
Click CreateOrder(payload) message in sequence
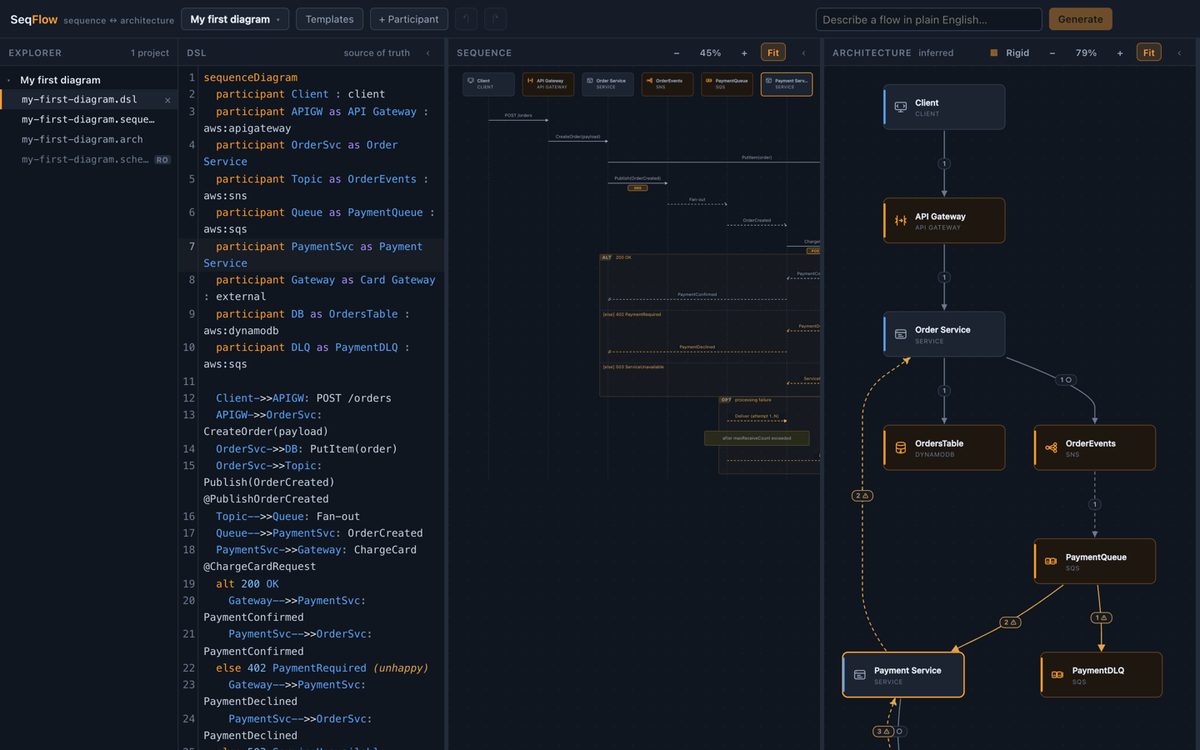(577, 136)
